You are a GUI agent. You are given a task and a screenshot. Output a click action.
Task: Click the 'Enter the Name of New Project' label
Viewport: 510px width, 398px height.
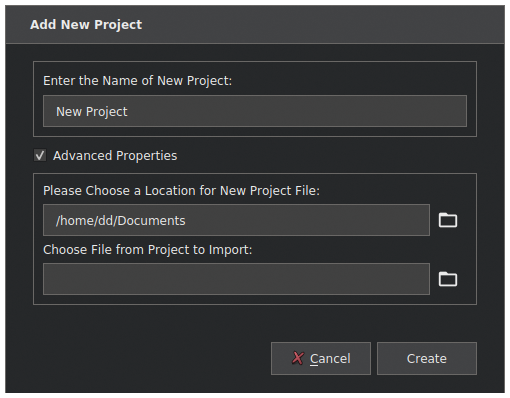(x=137, y=81)
